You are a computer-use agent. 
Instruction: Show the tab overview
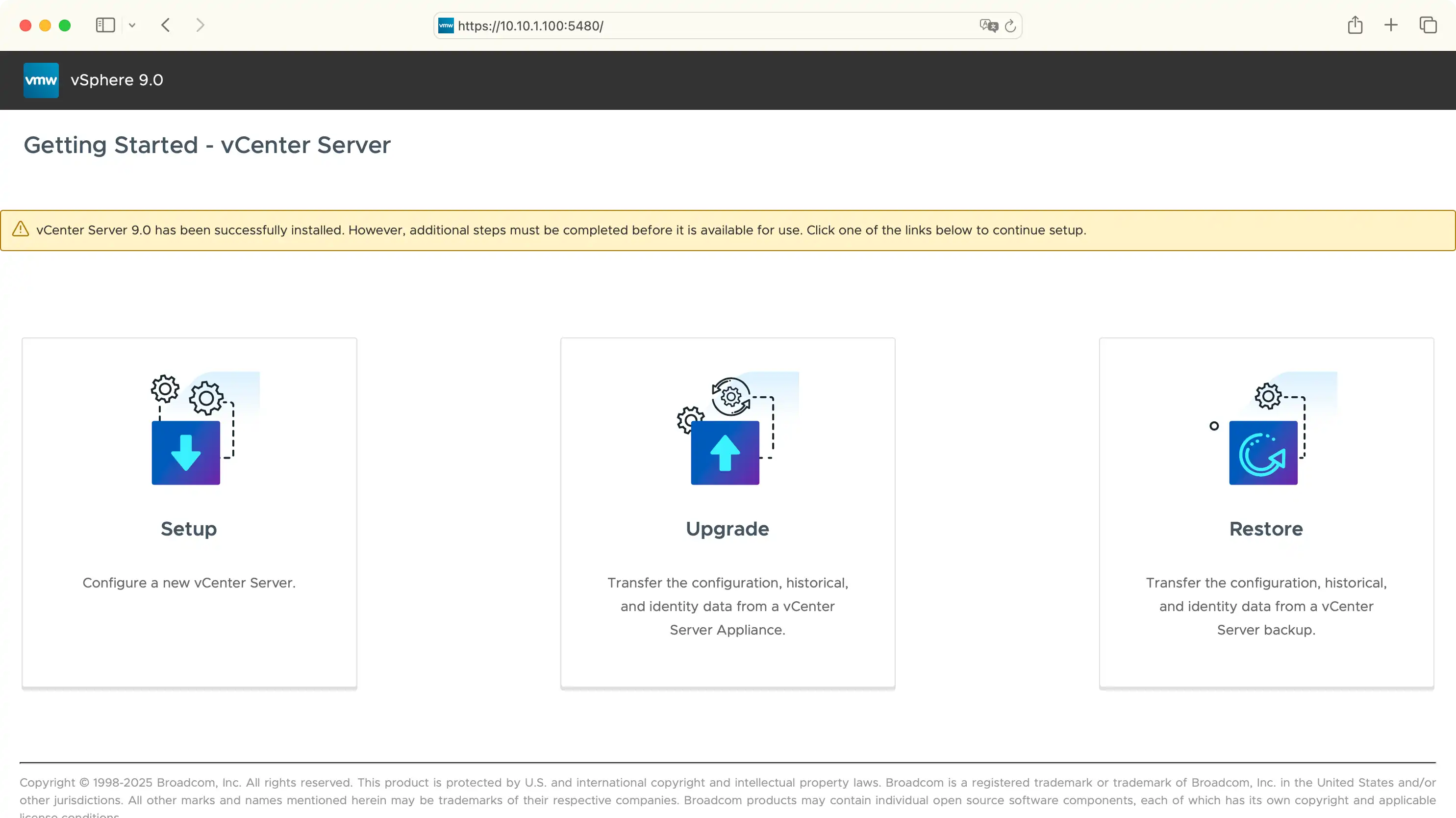click(x=1429, y=25)
